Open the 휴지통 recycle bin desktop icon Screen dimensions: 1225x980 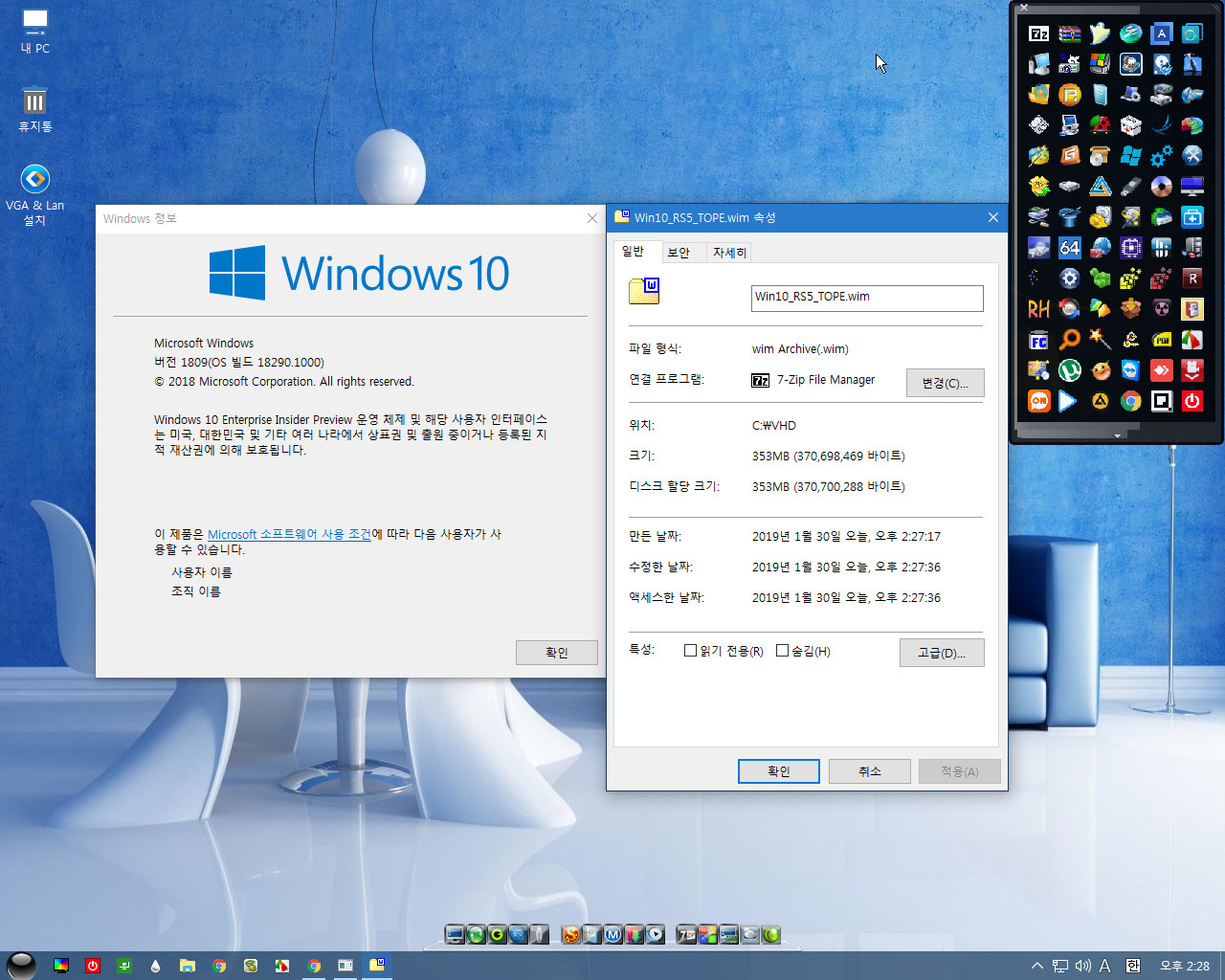click(34, 108)
